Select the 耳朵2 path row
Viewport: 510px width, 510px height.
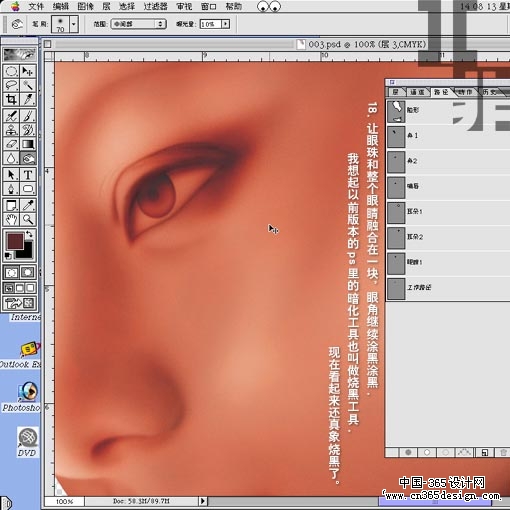pyautogui.click(x=448, y=237)
